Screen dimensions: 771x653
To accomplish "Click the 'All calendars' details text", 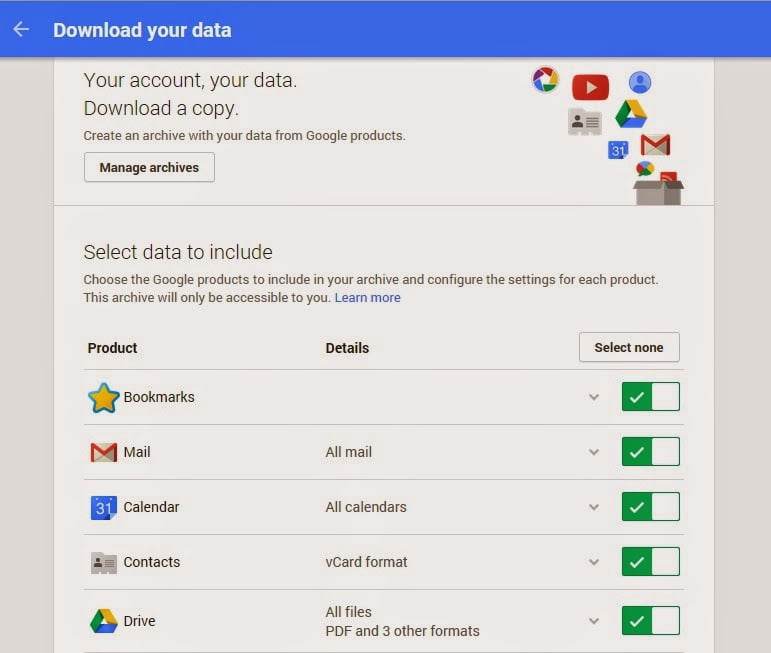I will point(366,507).
